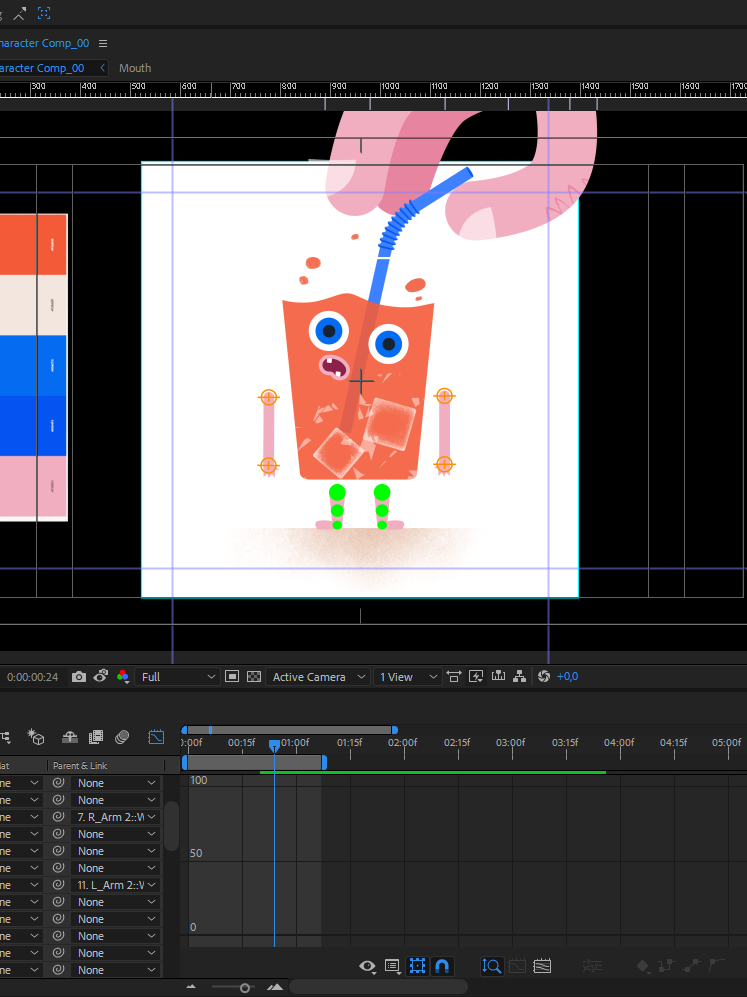The width and height of the screenshot is (747, 997).
Task: Click graph editor eye icon for properties
Action: [367, 966]
